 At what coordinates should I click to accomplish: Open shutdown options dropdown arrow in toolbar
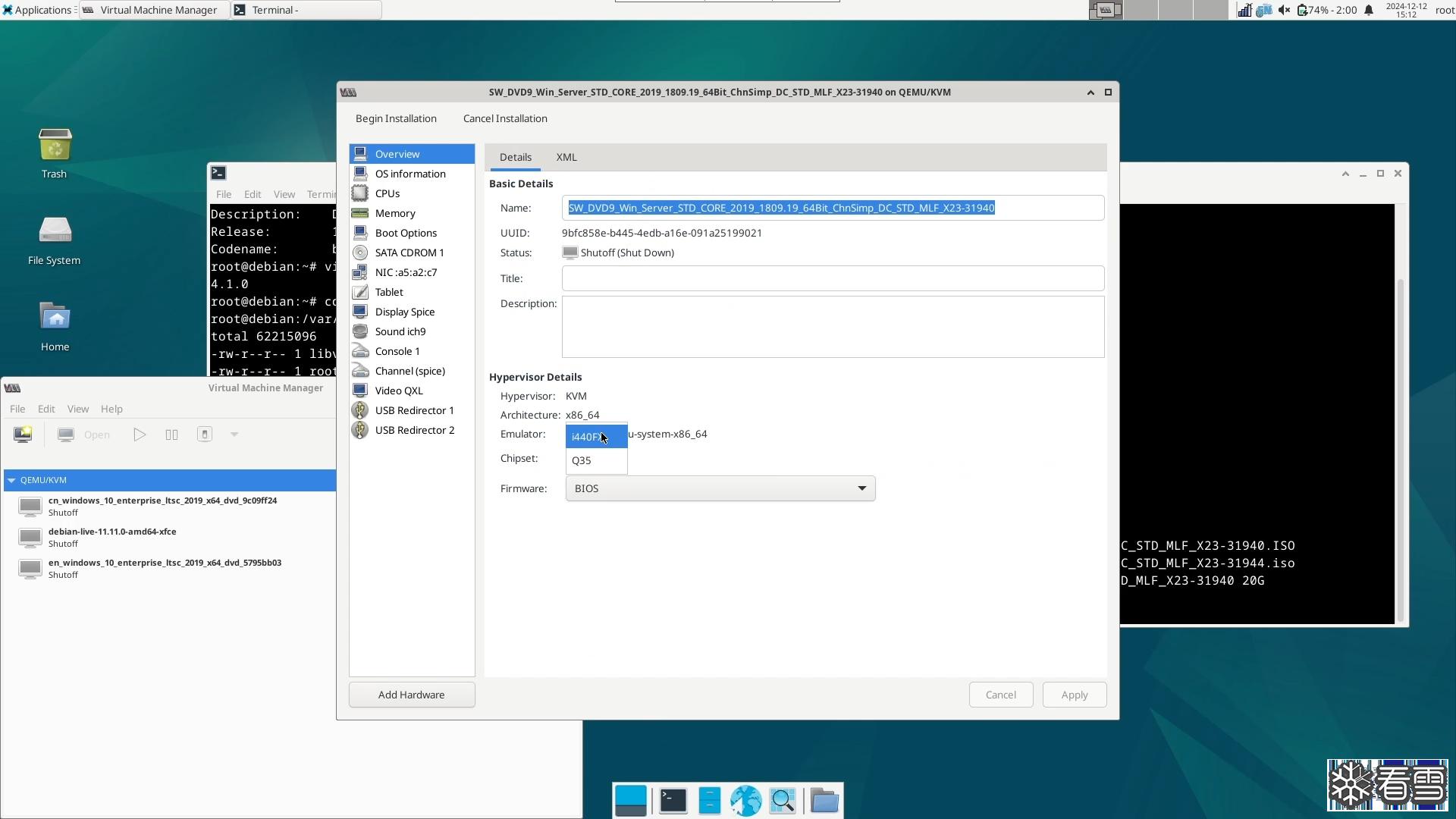coord(234,435)
